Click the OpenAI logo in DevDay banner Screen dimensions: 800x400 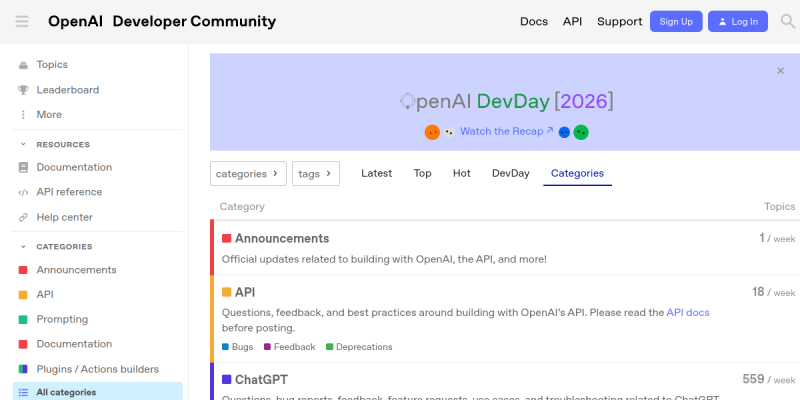click(x=408, y=102)
